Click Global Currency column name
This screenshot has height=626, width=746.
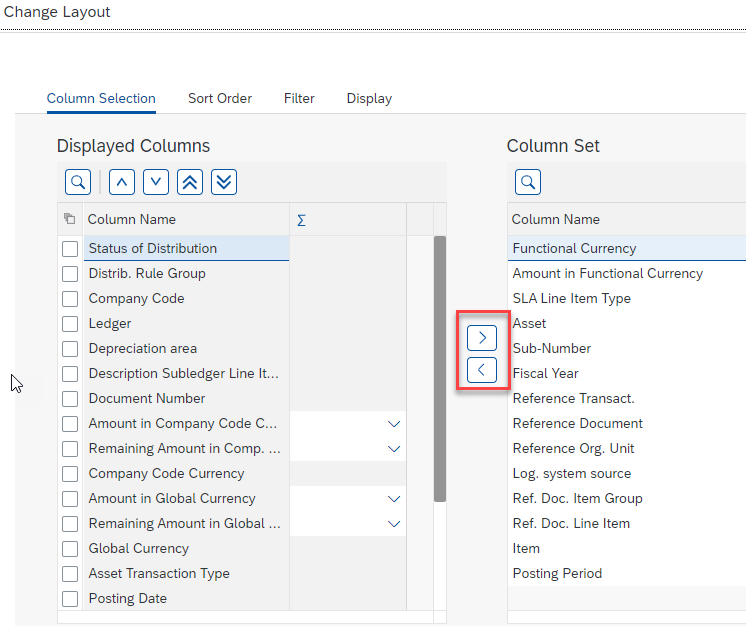click(x=139, y=548)
